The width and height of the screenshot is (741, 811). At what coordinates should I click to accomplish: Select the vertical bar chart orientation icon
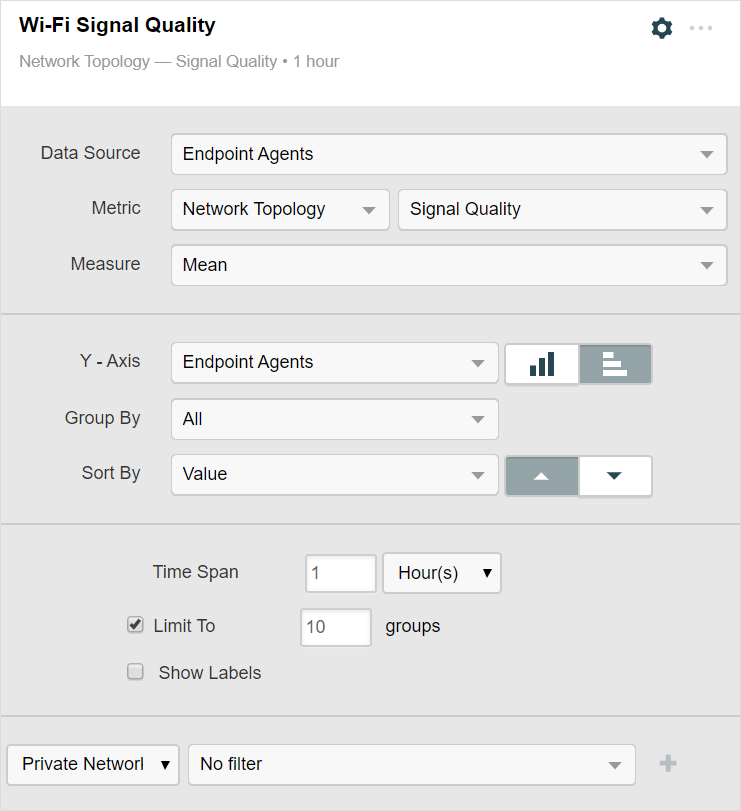542,364
